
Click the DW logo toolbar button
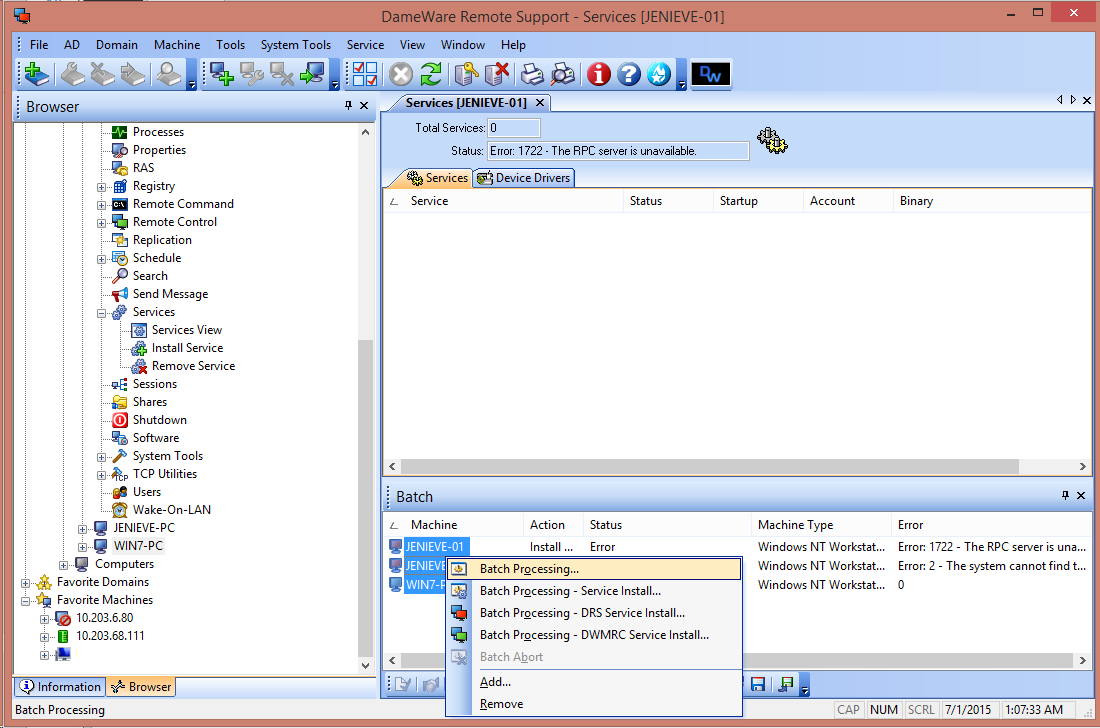[x=711, y=74]
